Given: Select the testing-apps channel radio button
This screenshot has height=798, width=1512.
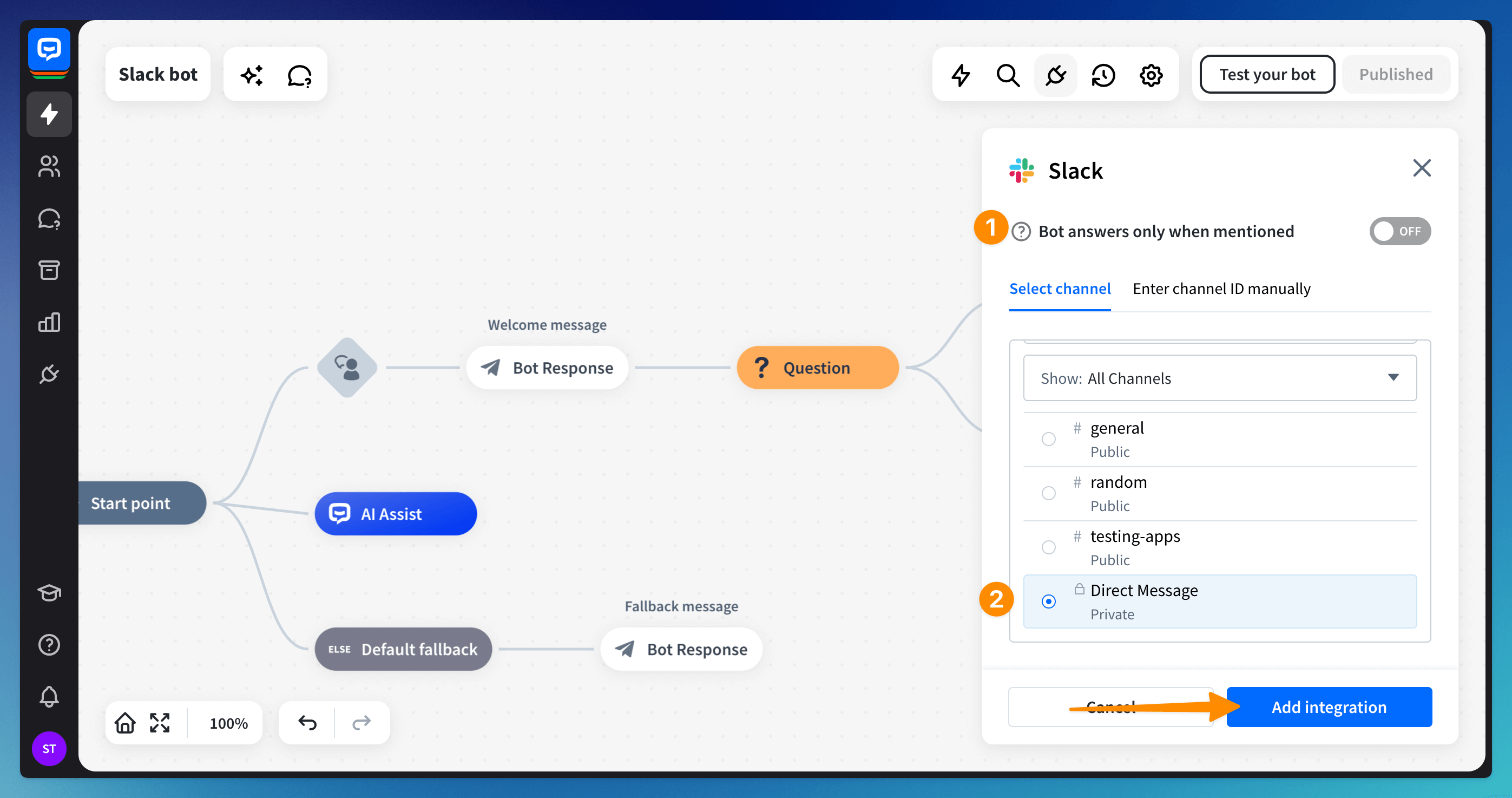Looking at the screenshot, I should click(1048, 547).
